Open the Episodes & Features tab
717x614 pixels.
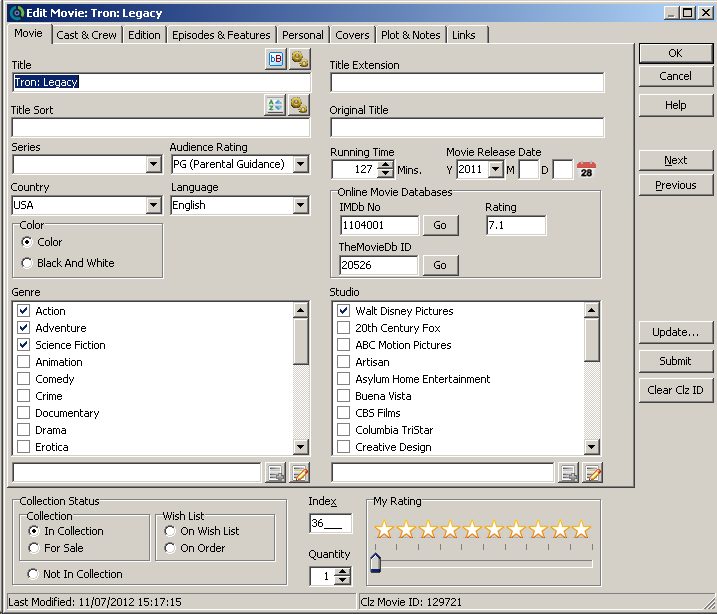(x=221, y=35)
